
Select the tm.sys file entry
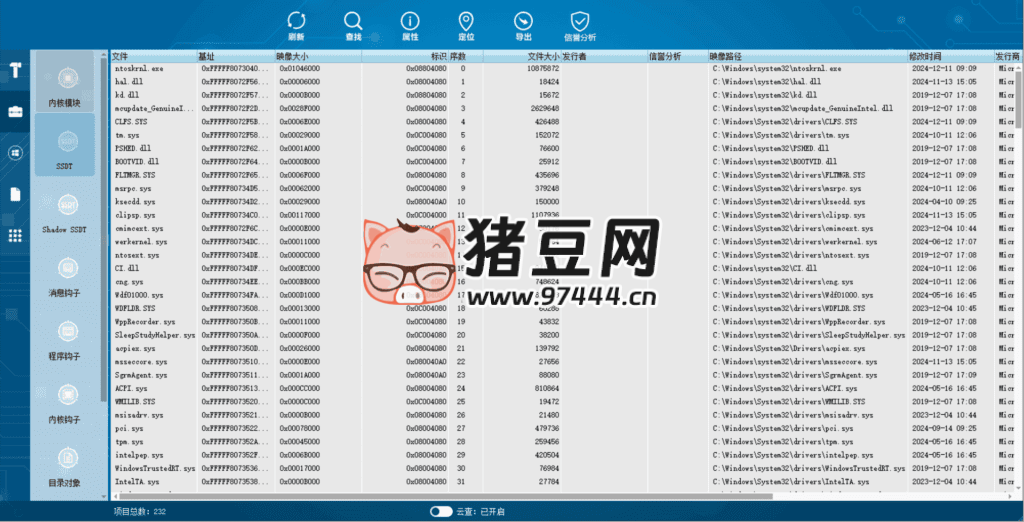click(x=127, y=135)
